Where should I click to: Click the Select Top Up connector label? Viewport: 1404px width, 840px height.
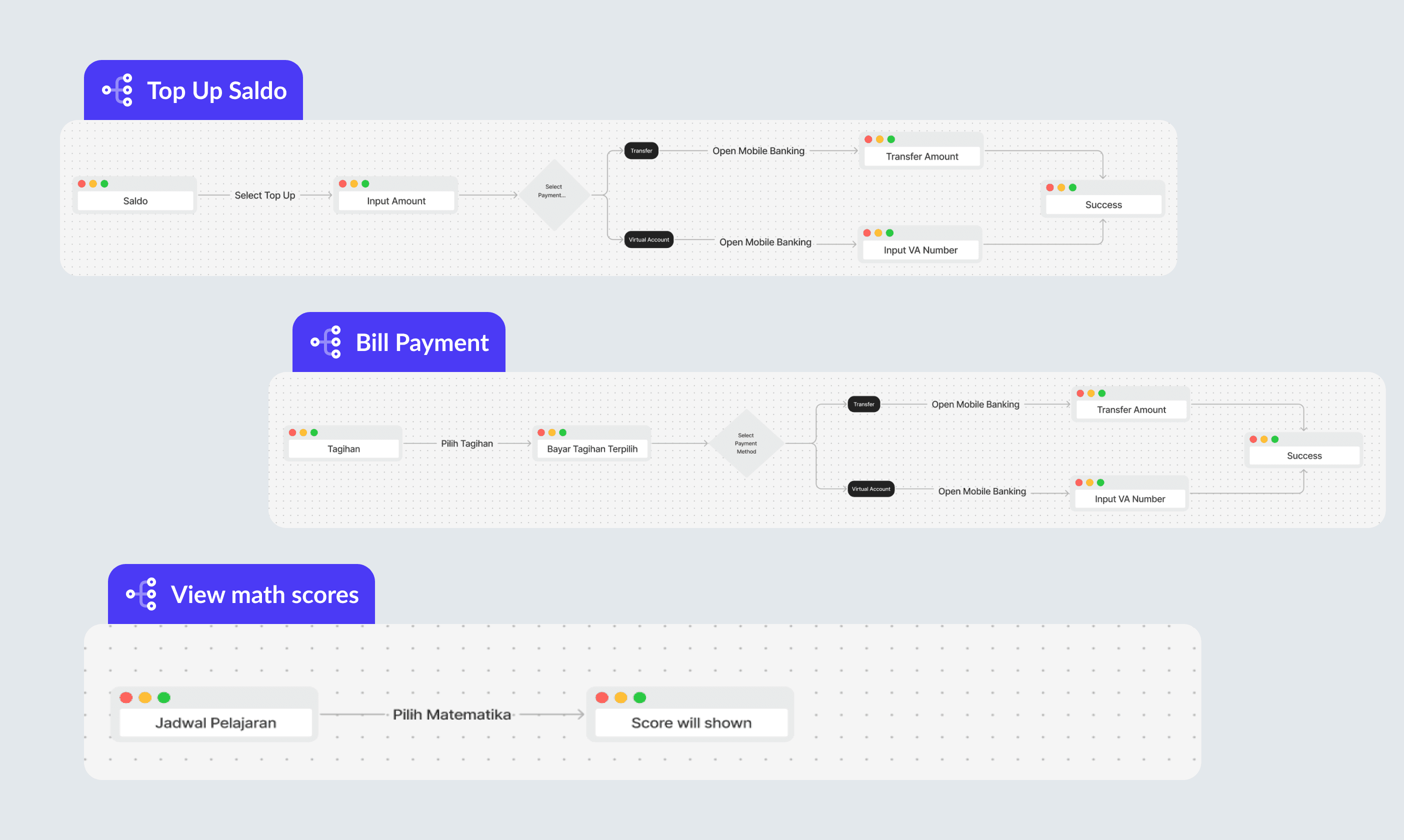[x=265, y=195]
